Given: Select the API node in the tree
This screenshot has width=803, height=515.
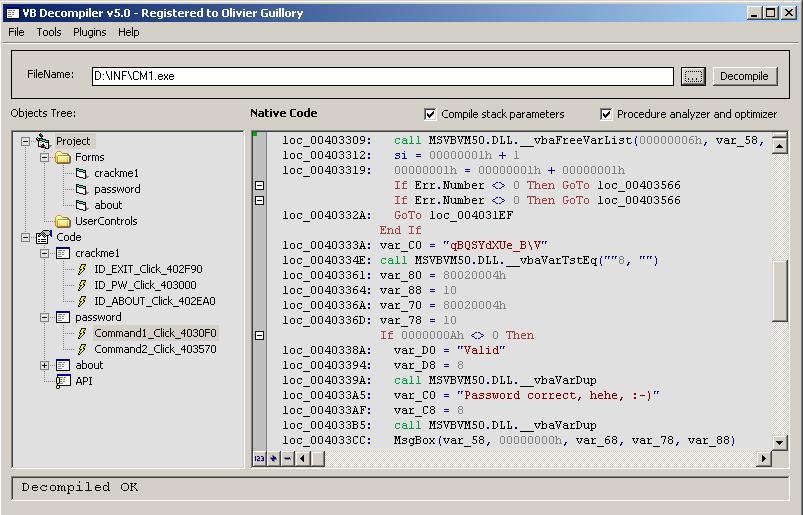Looking at the screenshot, I should coord(84,381).
